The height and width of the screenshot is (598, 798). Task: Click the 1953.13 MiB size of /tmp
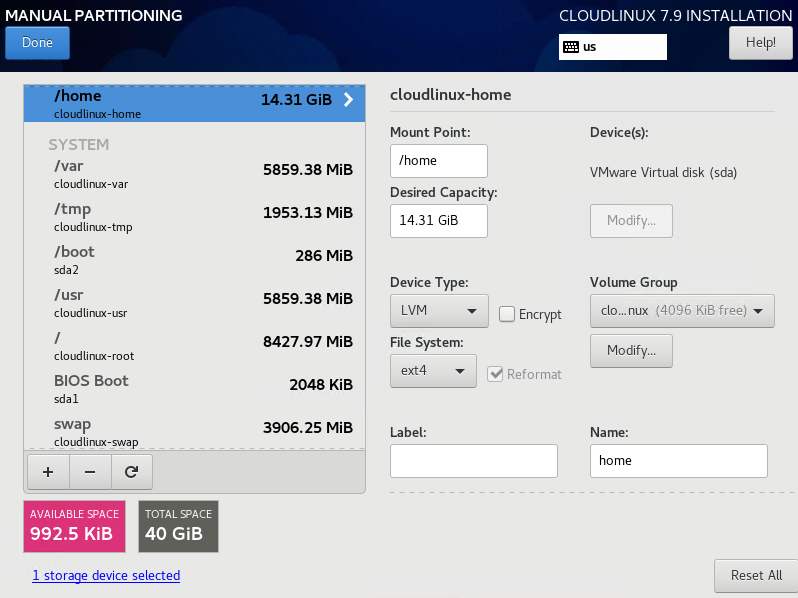pos(308,213)
